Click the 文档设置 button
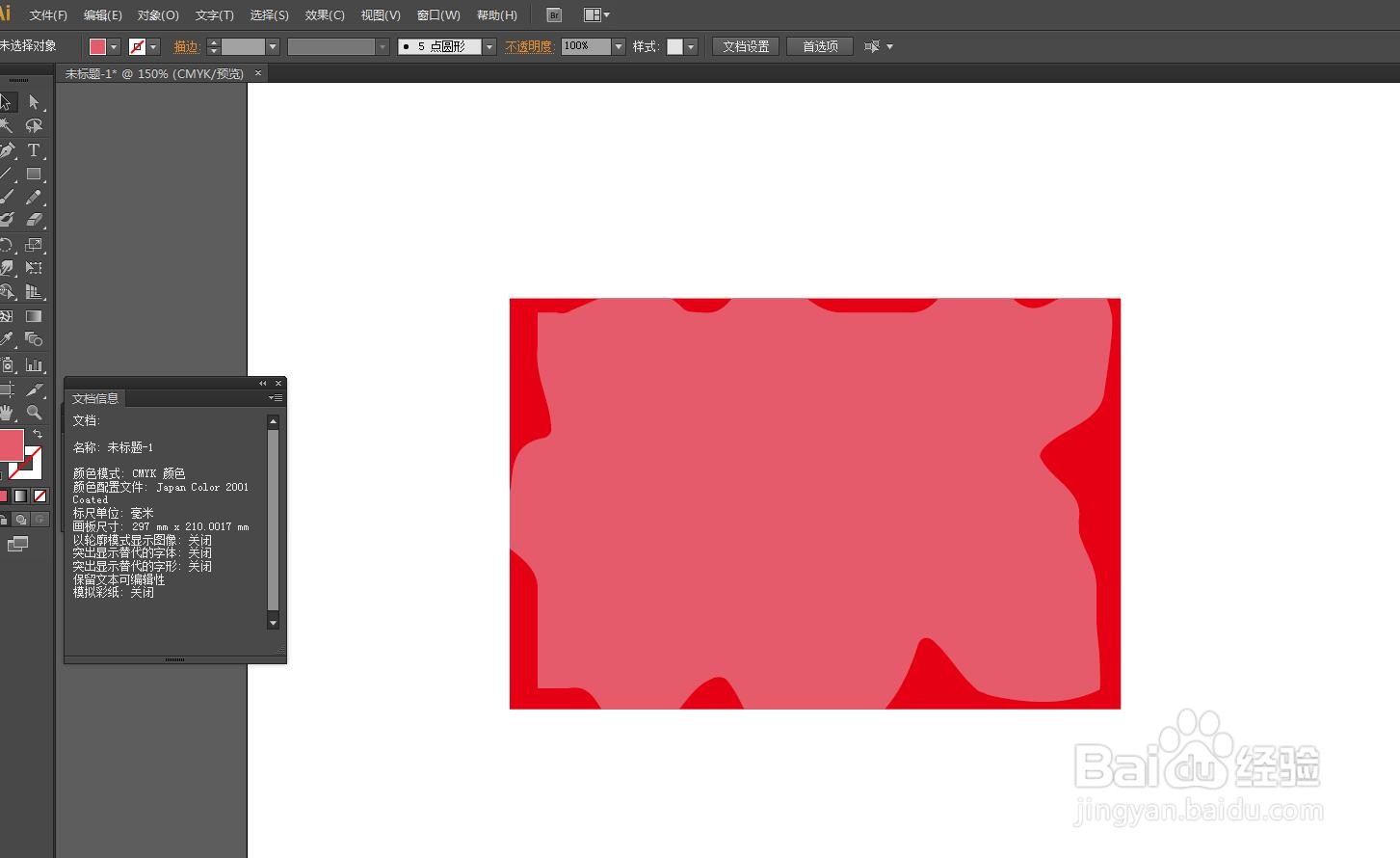Screen dimensions: 1400x858 (x=746, y=46)
